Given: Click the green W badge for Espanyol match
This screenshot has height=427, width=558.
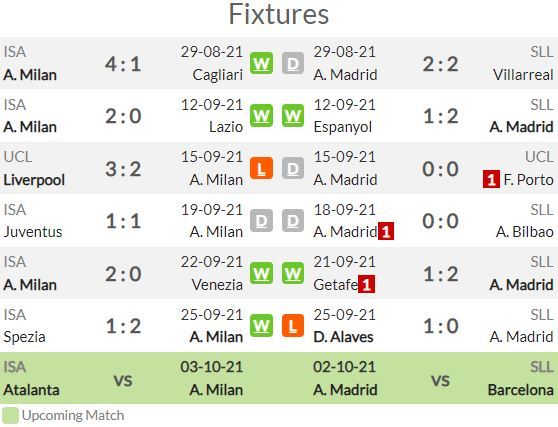Looking at the screenshot, I should pyautogui.click(x=293, y=115).
